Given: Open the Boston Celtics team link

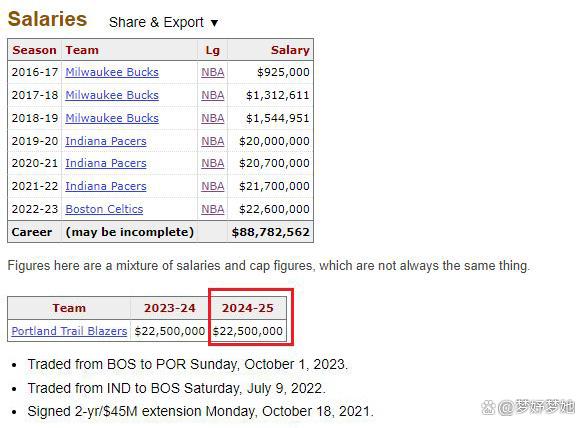Looking at the screenshot, I should pyautogui.click(x=104, y=209).
